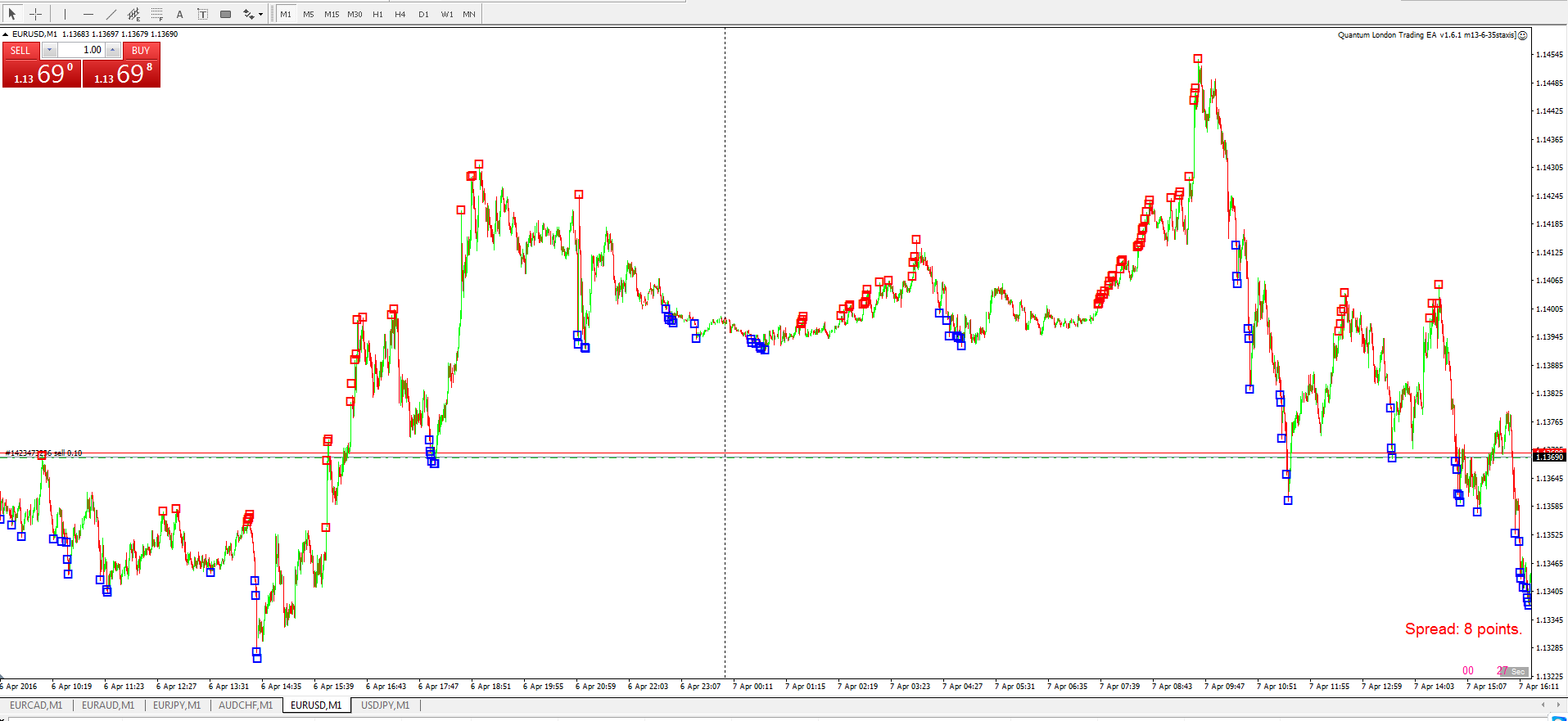The width and height of the screenshot is (1568, 721).
Task: Select the cursor arrow tool
Action: coord(12,14)
